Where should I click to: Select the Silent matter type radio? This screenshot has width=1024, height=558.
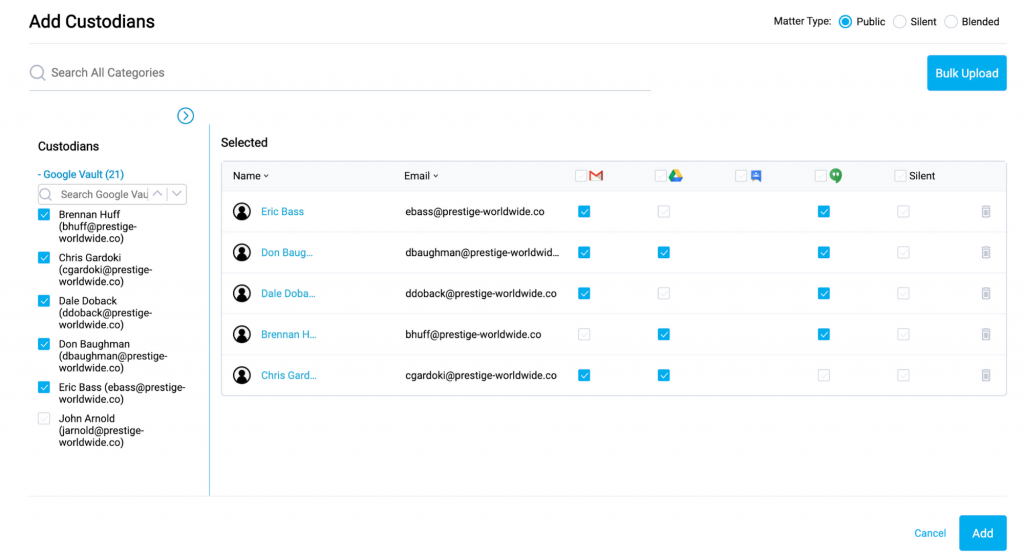point(900,22)
